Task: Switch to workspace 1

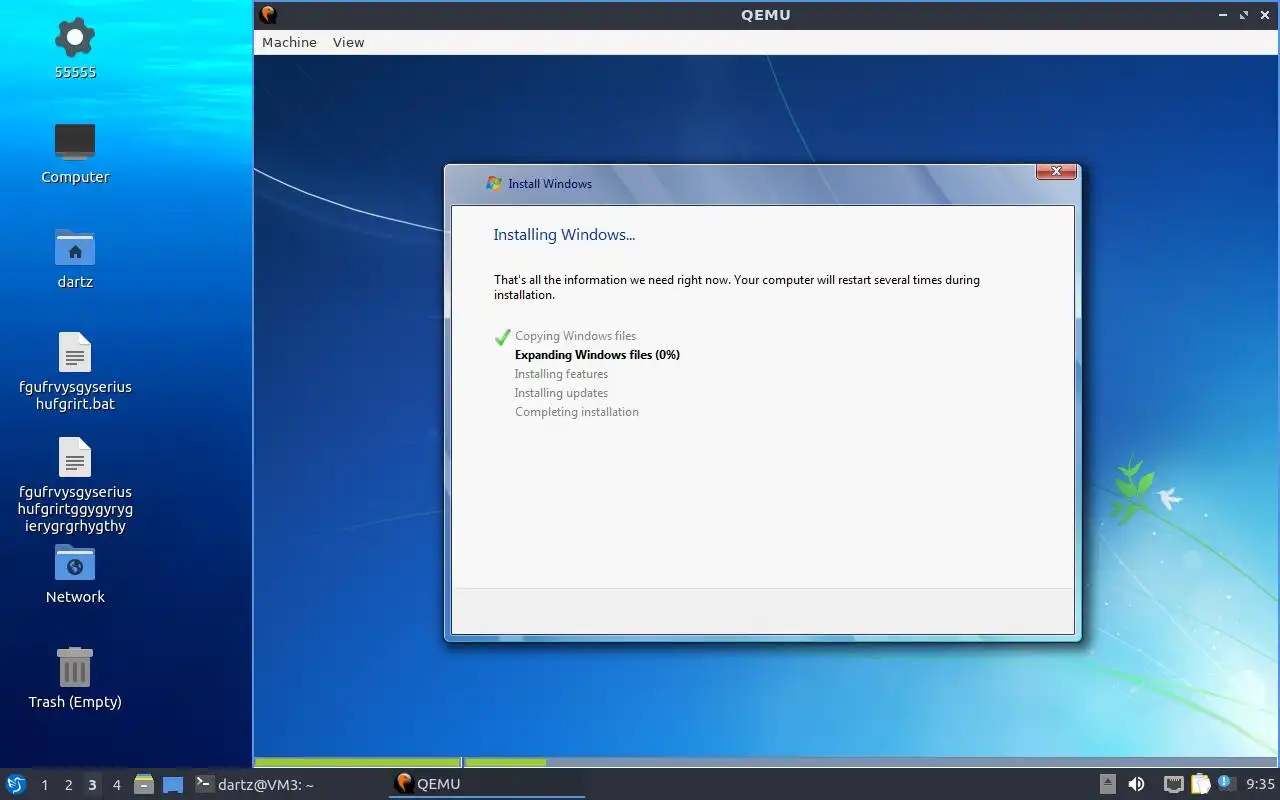Action: (45, 785)
